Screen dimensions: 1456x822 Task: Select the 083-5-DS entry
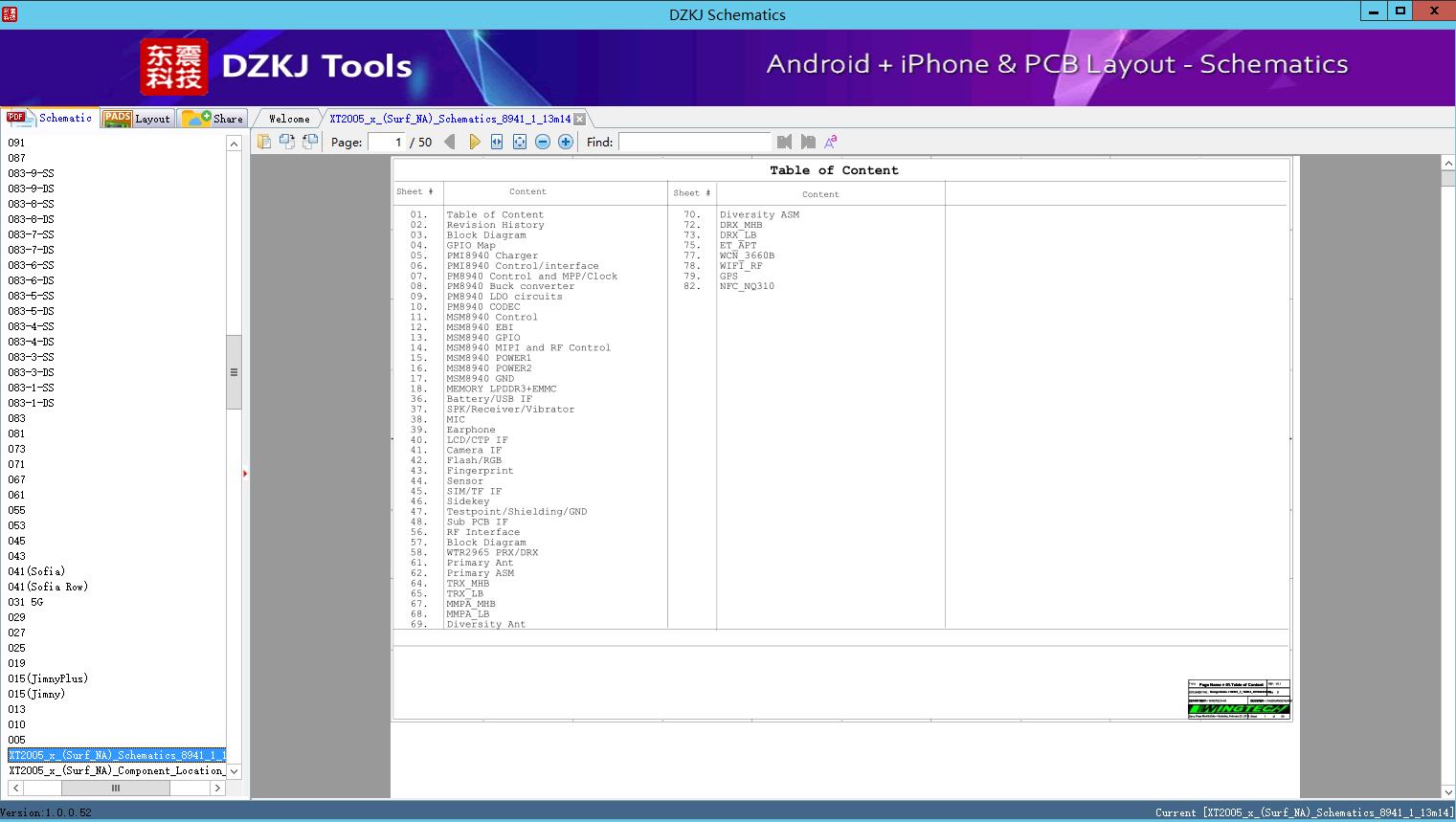click(31, 311)
